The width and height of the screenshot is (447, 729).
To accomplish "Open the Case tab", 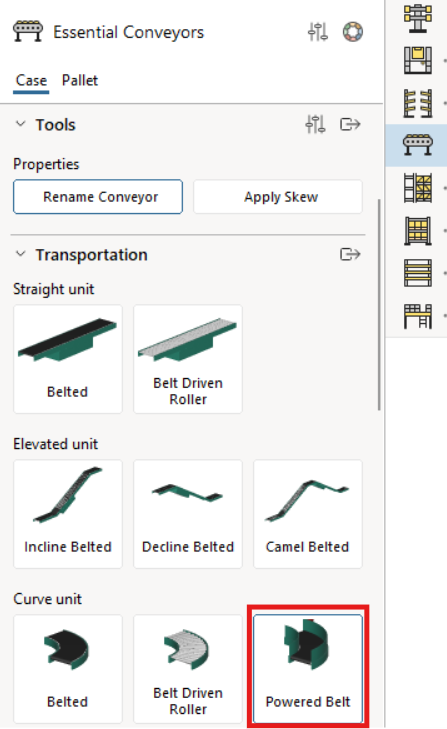I will (31, 80).
